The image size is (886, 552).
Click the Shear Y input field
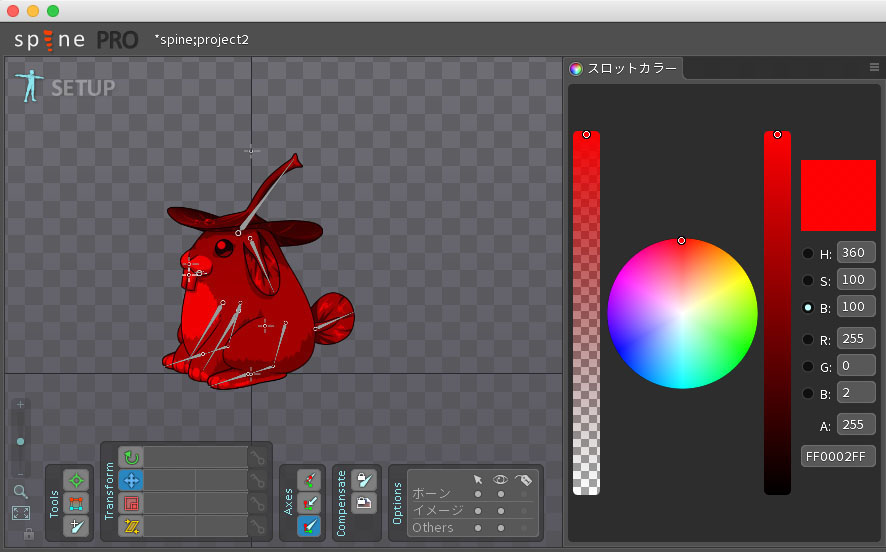[222, 527]
